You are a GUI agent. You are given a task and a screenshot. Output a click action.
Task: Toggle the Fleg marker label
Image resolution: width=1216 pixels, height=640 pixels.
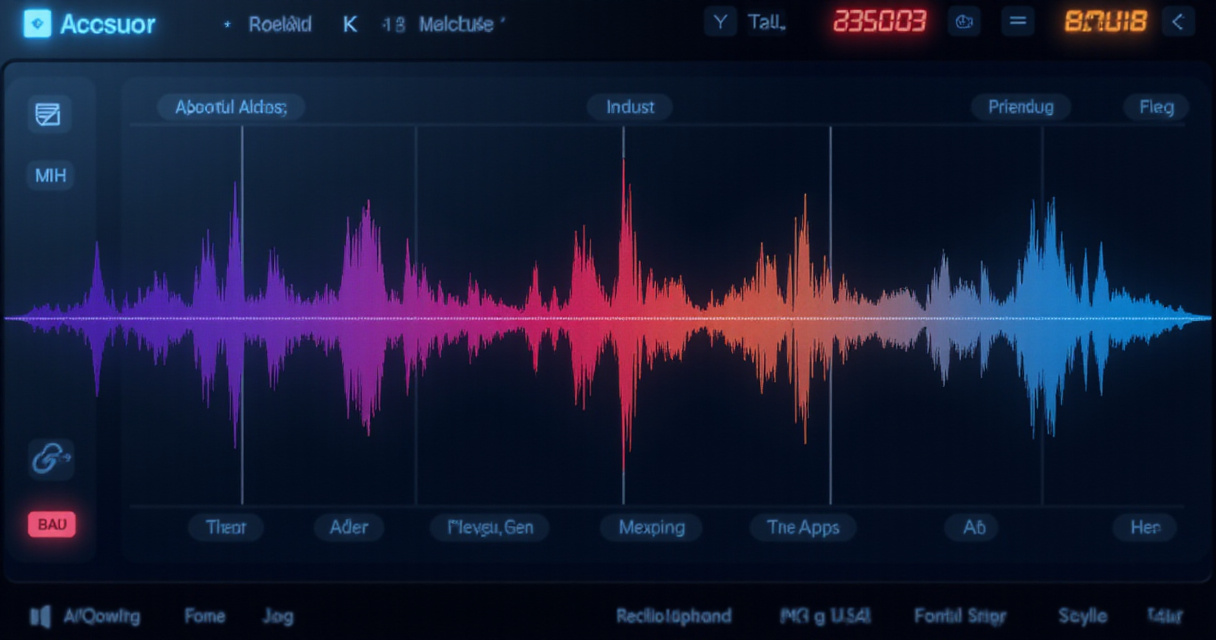[1156, 107]
